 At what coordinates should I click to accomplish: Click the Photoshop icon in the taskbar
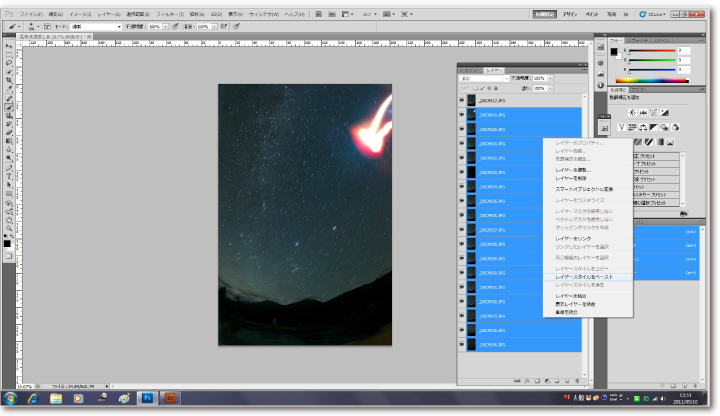(146, 398)
